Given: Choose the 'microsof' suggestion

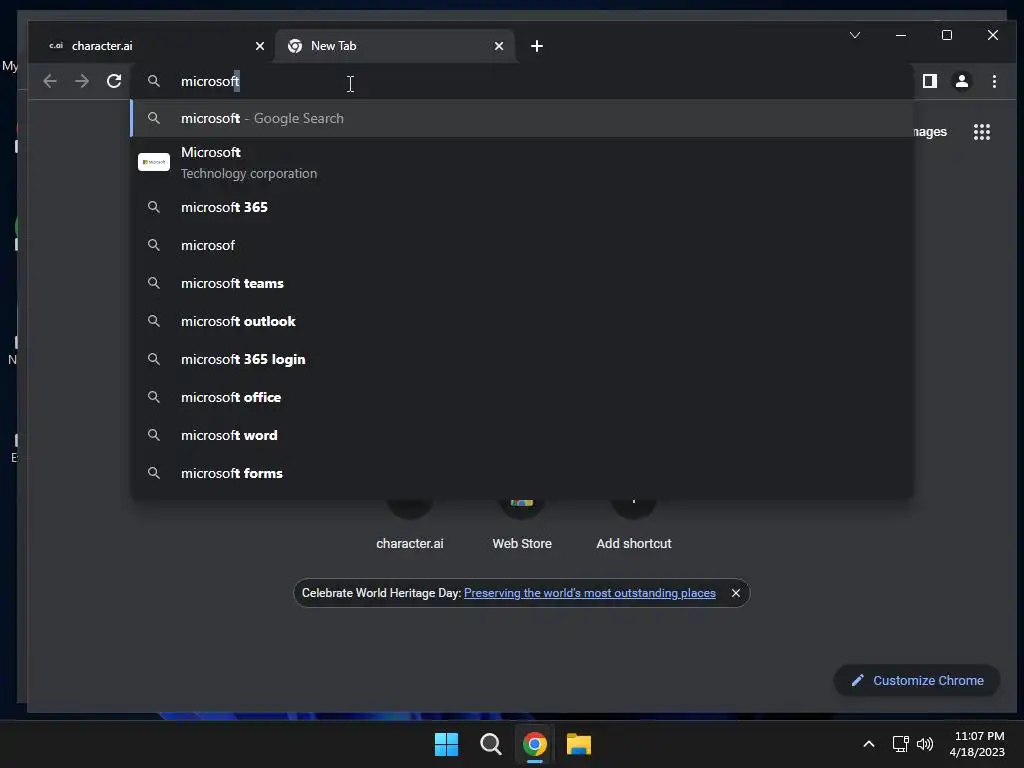Looking at the screenshot, I should coord(522,245).
